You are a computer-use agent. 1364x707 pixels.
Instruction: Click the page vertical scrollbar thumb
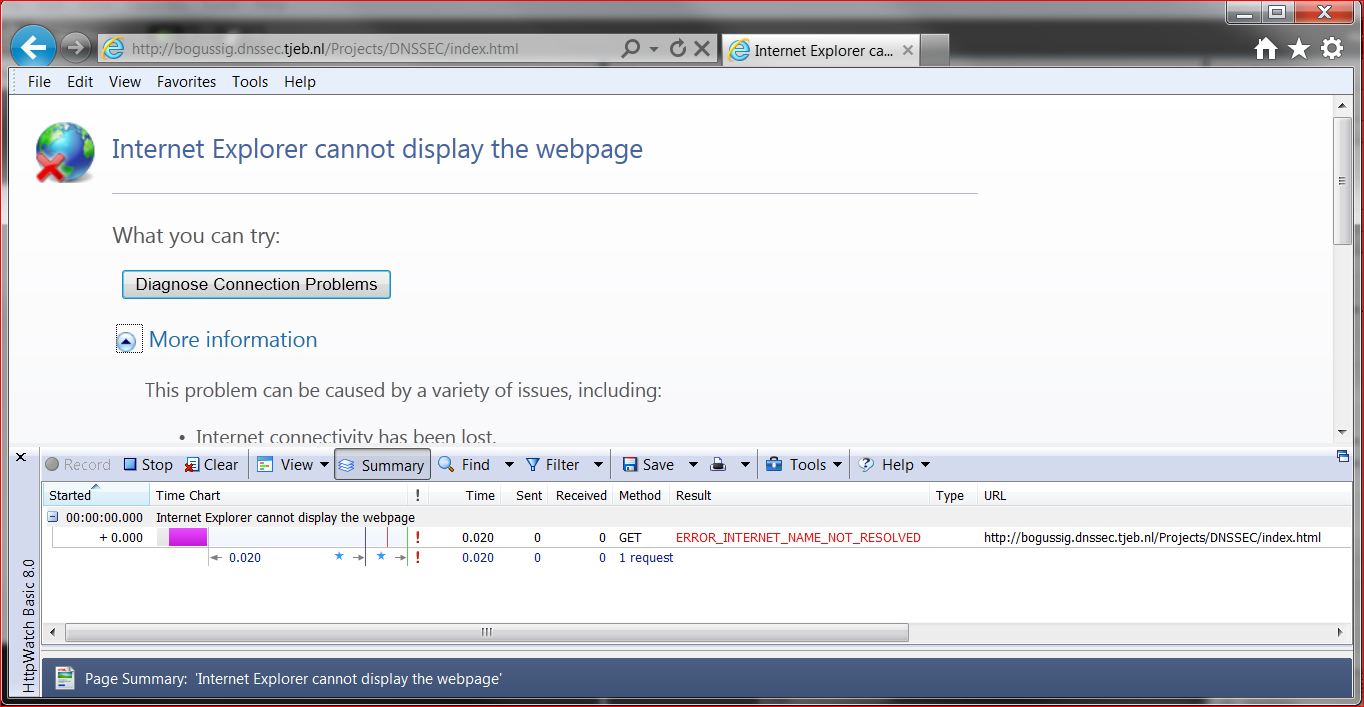tap(1342, 180)
